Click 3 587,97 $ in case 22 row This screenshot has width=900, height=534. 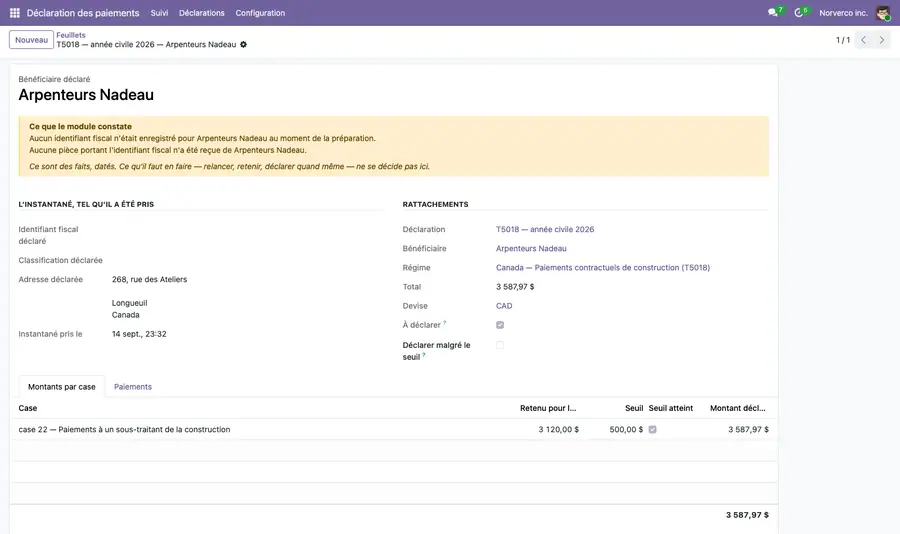click(748, 429)
